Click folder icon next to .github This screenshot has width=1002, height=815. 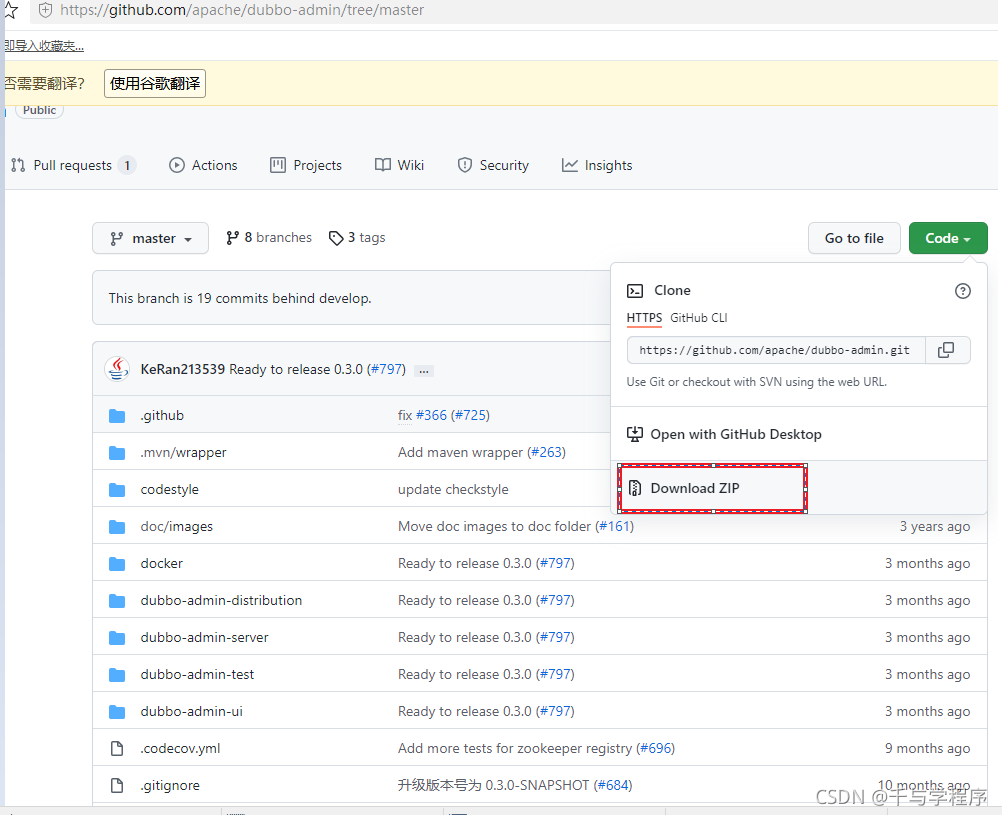(117, 415)
